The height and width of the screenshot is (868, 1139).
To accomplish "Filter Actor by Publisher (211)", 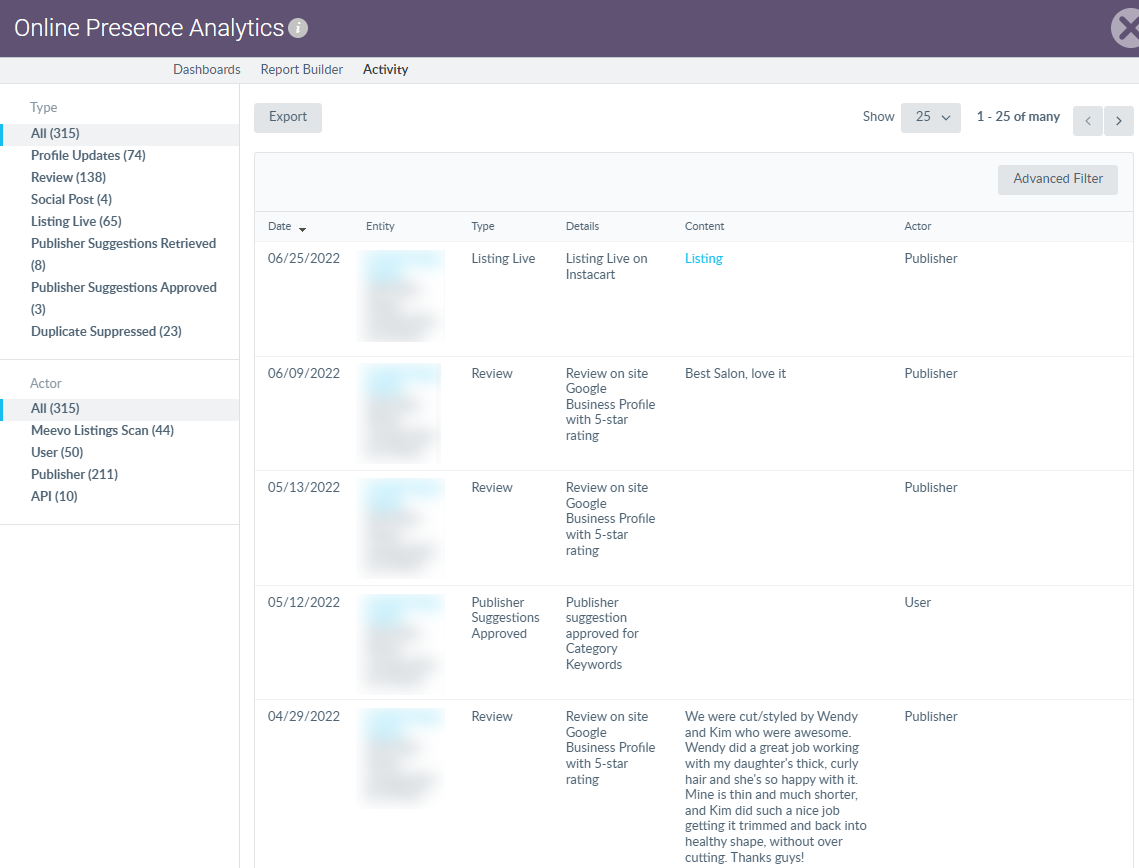I will tap(74, 474).
